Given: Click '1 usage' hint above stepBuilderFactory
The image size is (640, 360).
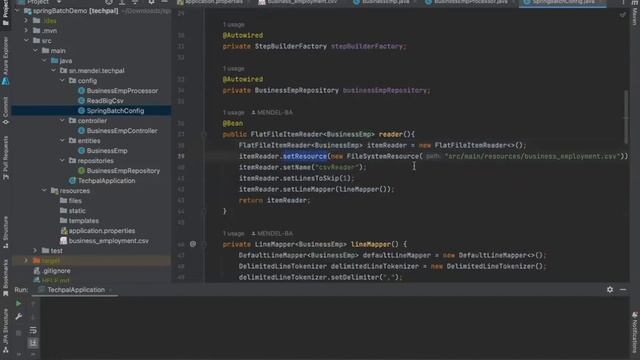Looking at the screenshot, I should (233, 24).
